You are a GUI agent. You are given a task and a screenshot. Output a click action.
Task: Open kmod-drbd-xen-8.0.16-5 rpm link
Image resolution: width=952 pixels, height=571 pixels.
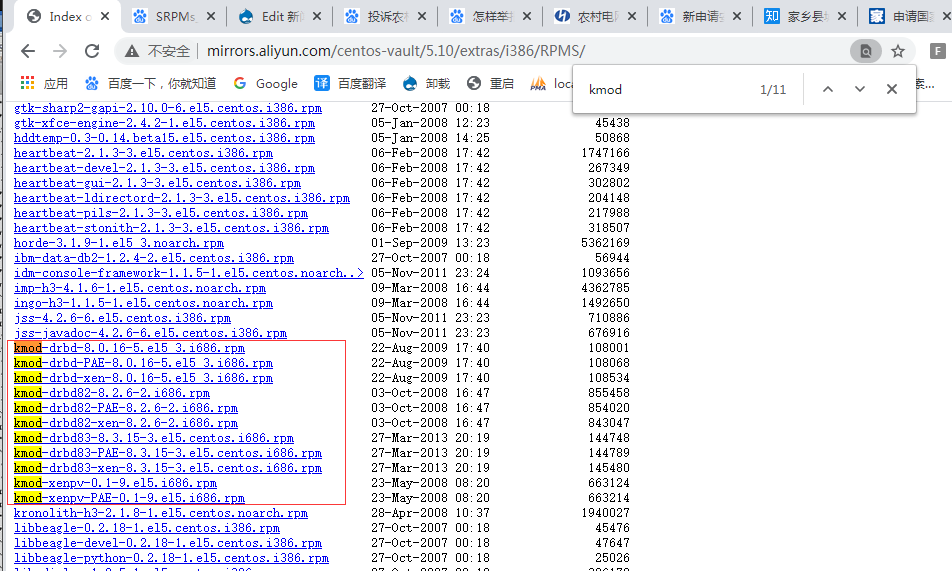143,378
